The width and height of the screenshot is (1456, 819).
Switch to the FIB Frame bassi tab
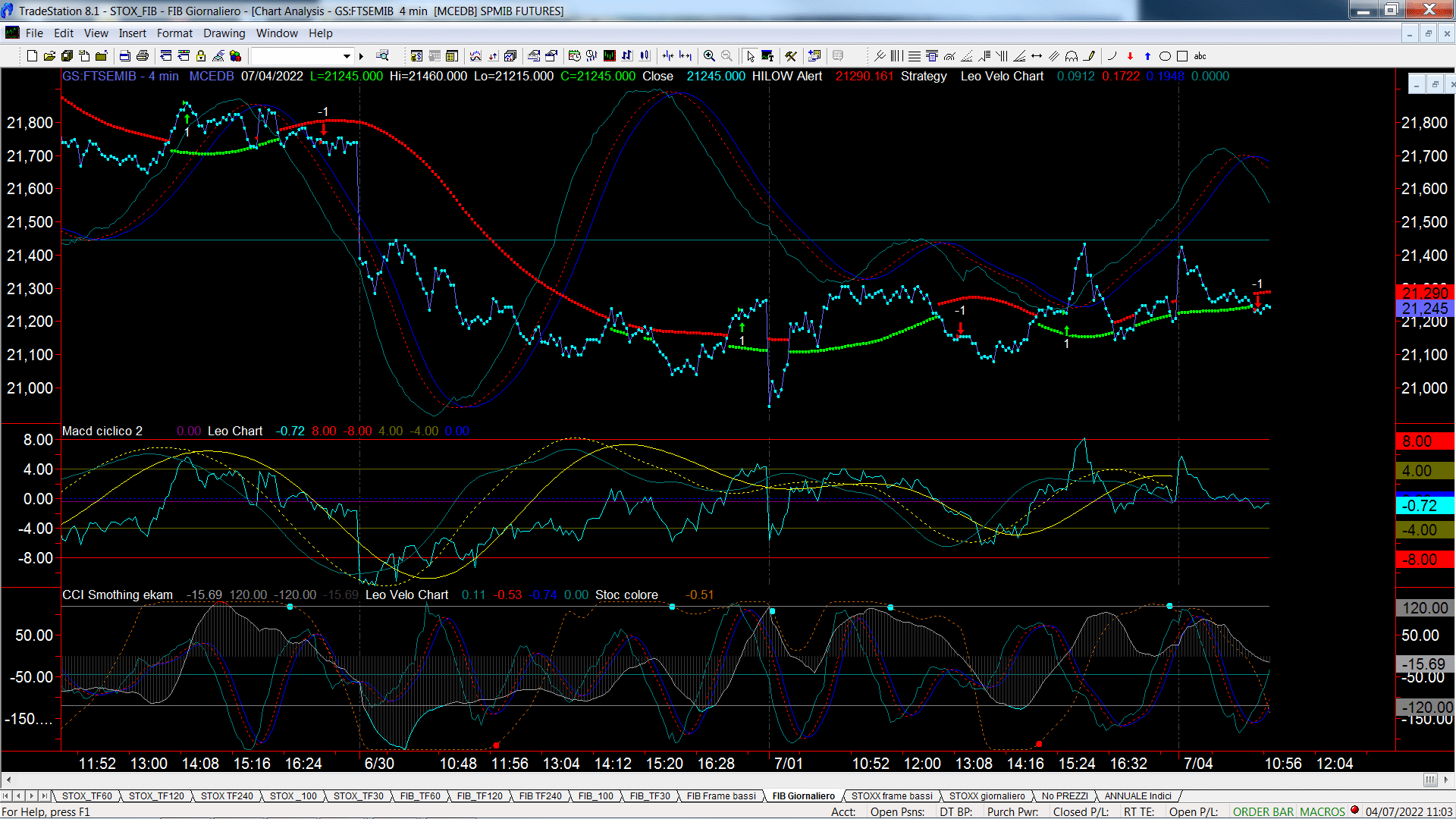(721, 795)
